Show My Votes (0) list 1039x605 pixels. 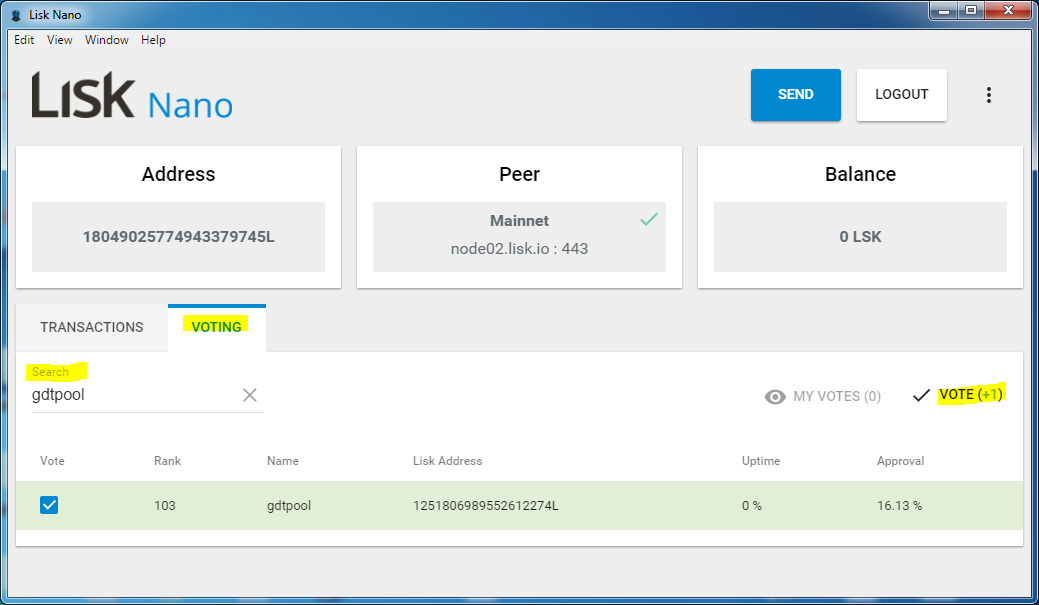click(x=823, y=396)
